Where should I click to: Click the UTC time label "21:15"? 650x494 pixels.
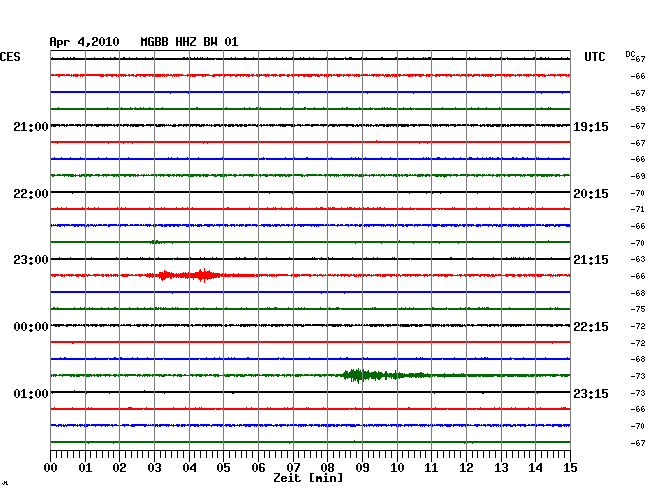point(591,260)
